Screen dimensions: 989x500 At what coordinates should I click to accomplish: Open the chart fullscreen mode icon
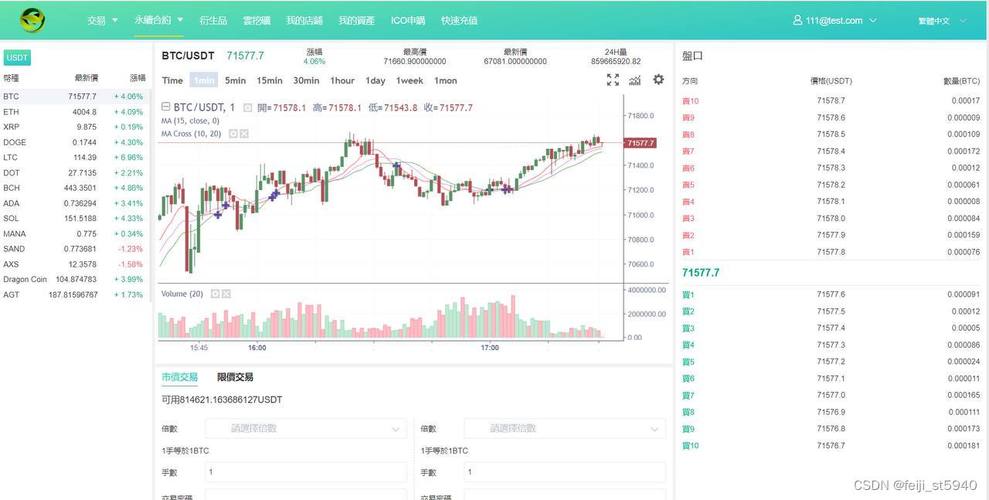tap(612, 79)
